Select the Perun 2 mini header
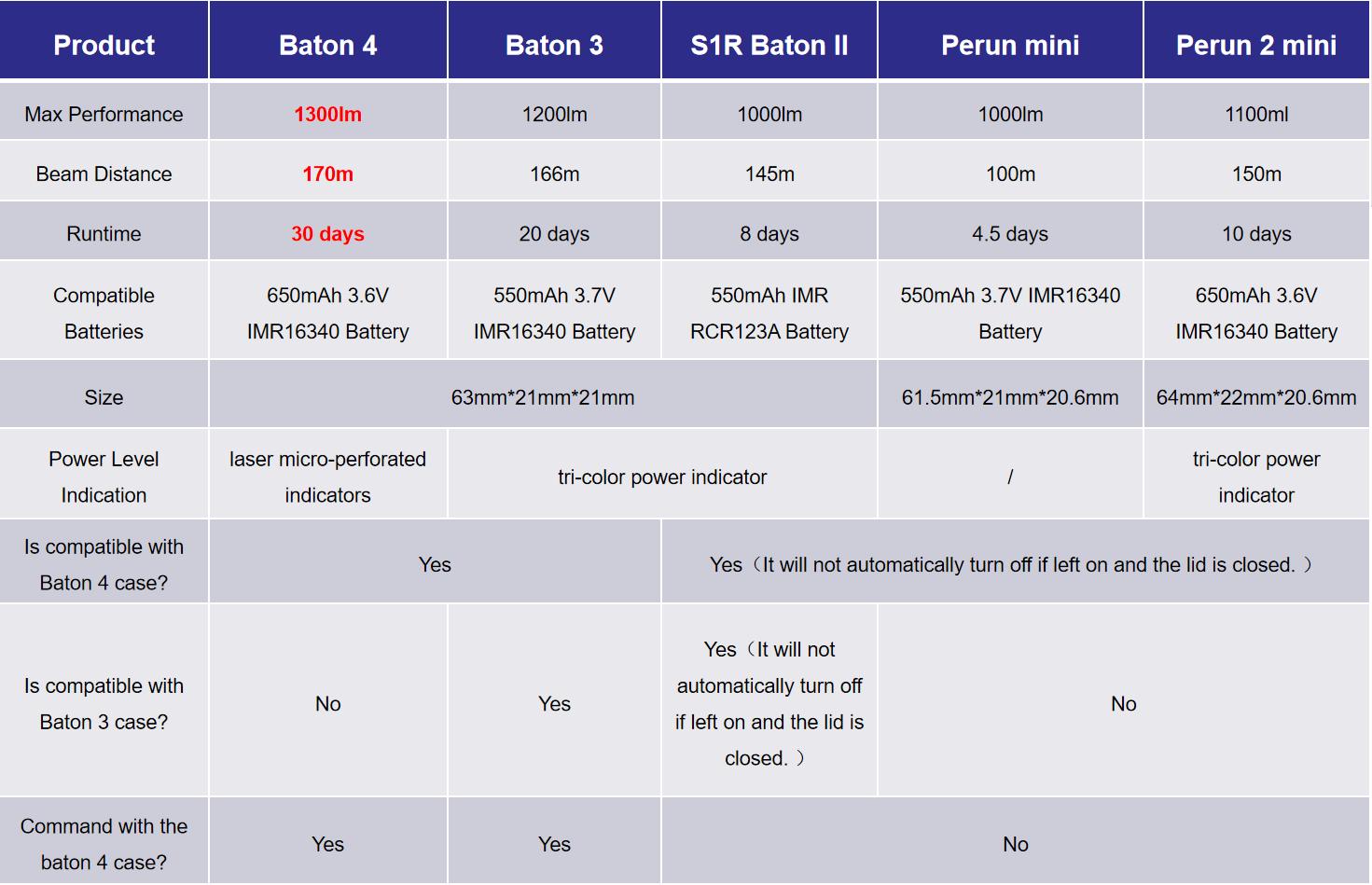 1255,45
